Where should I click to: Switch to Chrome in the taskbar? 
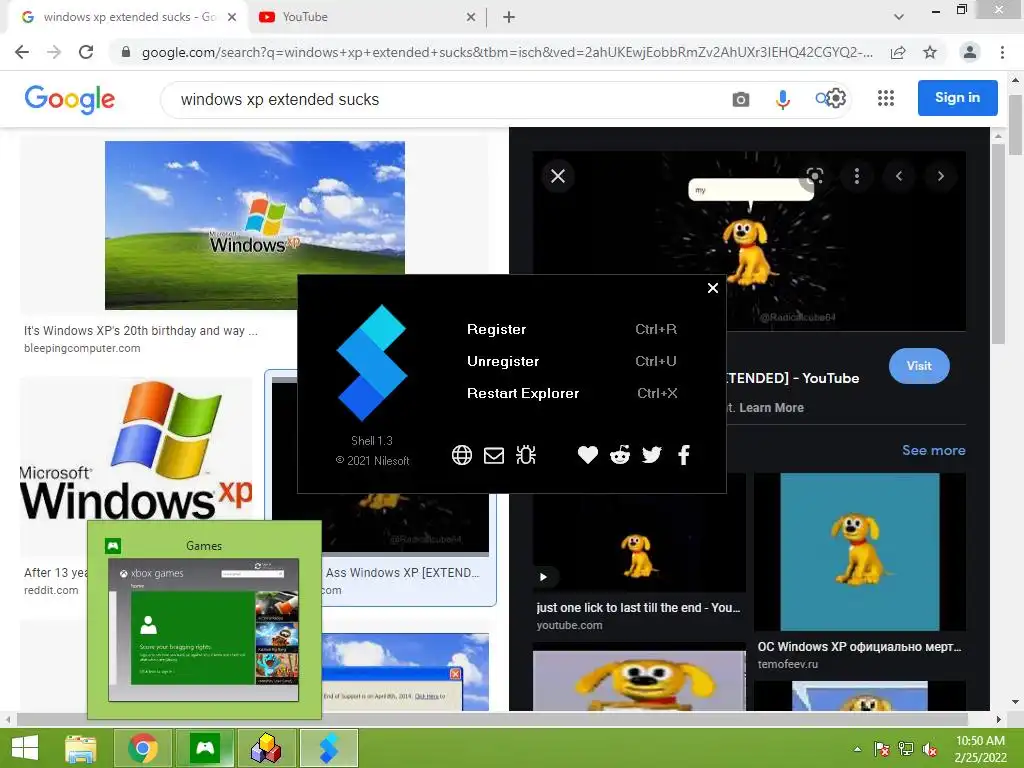tap(143, 748)
